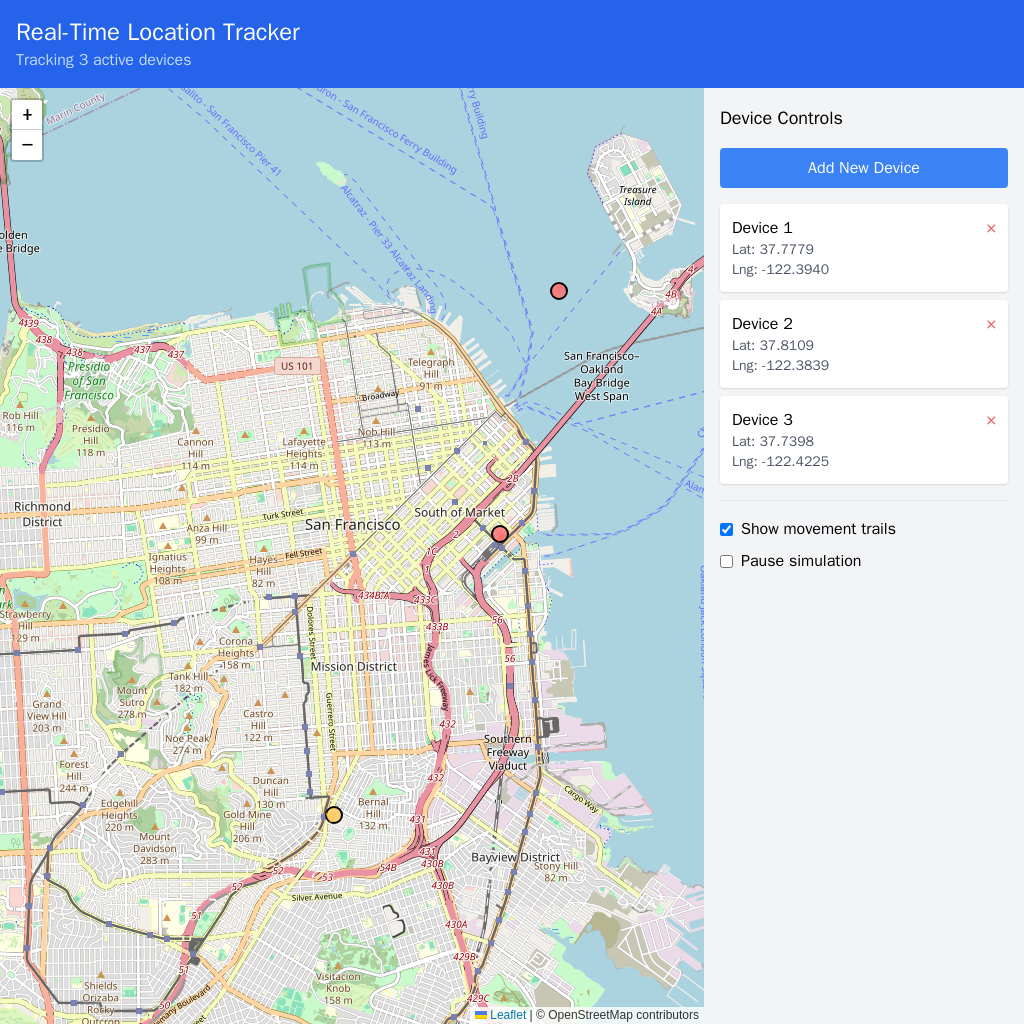Click the Treasure Island label on map
Screen dimensions: 1024x1024
(x=637, y=195)
